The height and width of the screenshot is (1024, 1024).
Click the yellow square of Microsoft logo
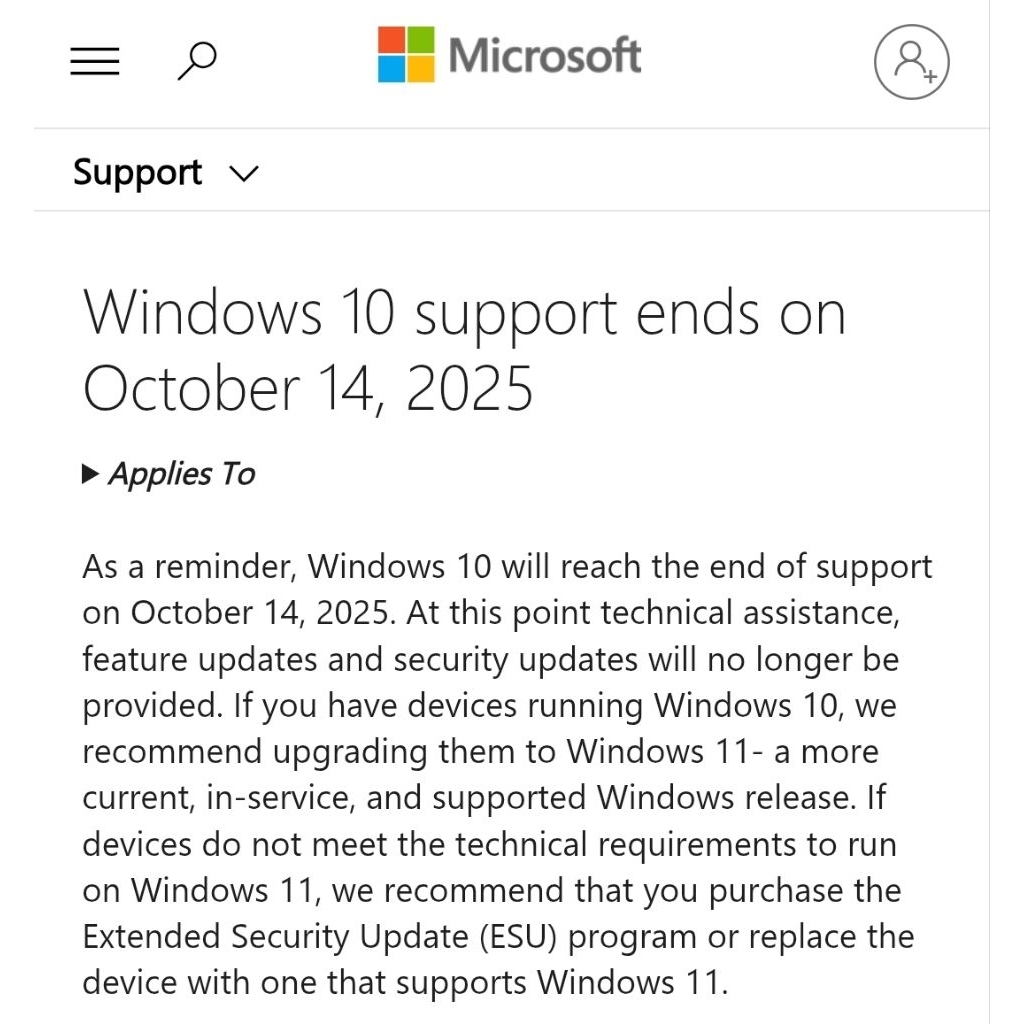coord(421,69)
